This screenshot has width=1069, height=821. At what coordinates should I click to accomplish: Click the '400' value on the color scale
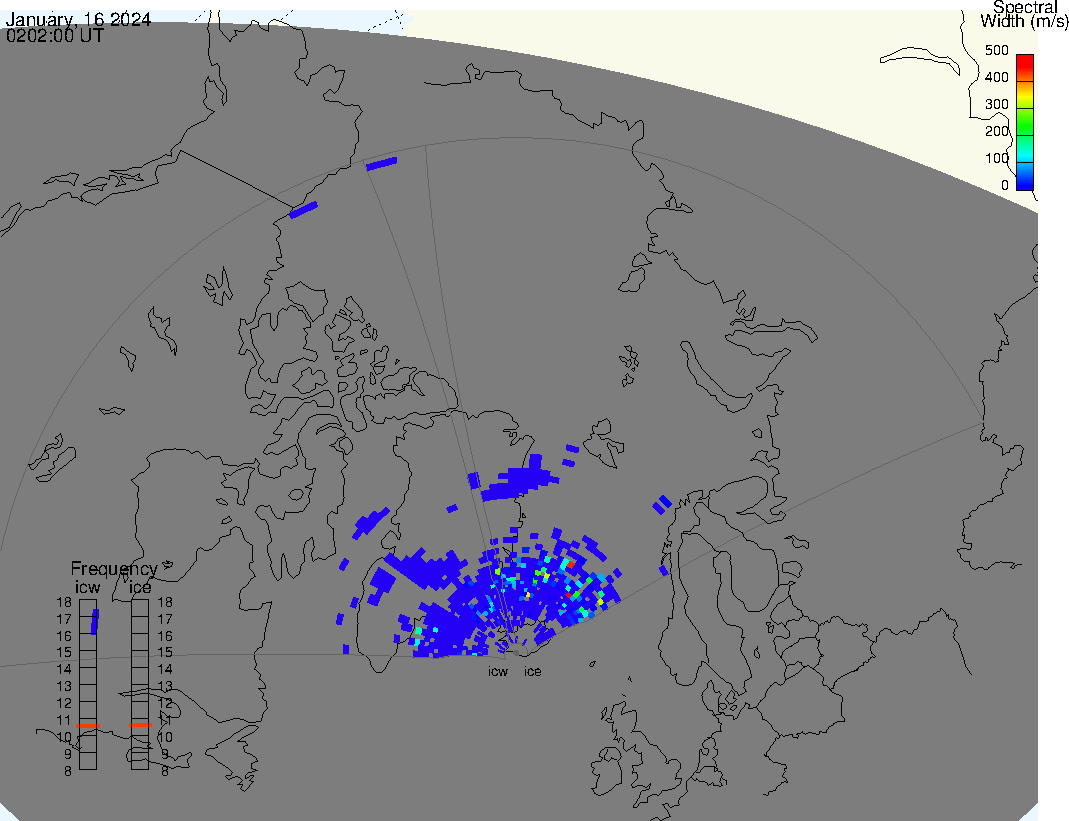[x=997, y=78]
